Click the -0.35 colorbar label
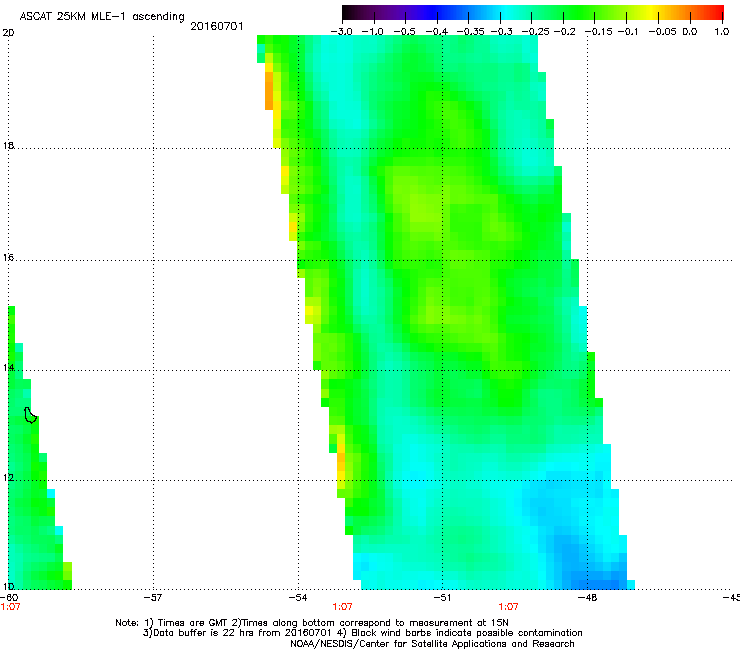Viewport: 740px width, 650px height. click(471, 32)
